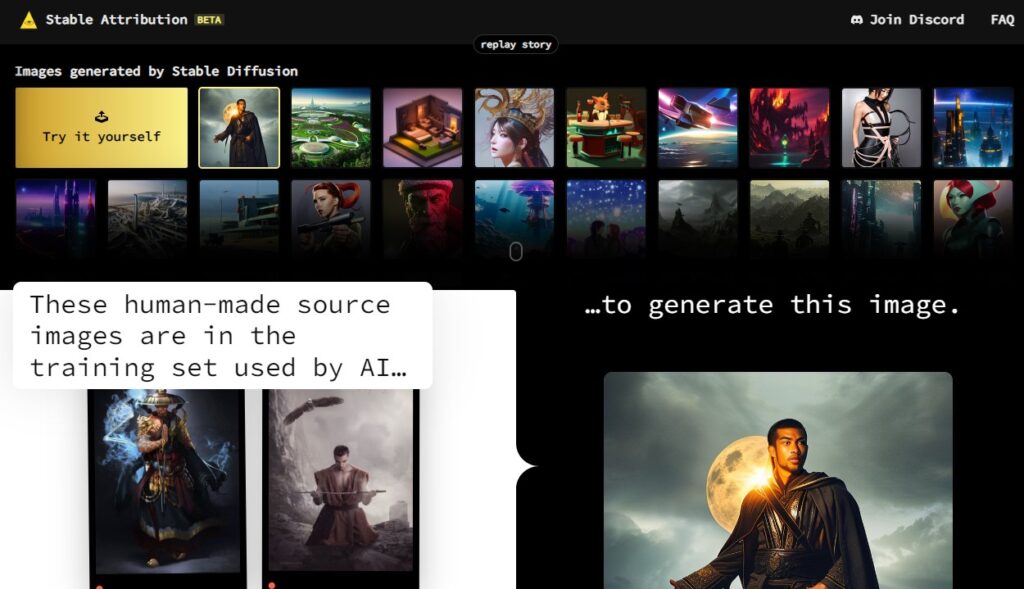Click Join Discord in the top bar
This screenshot has height=589, width=1024.
point(907,18)
